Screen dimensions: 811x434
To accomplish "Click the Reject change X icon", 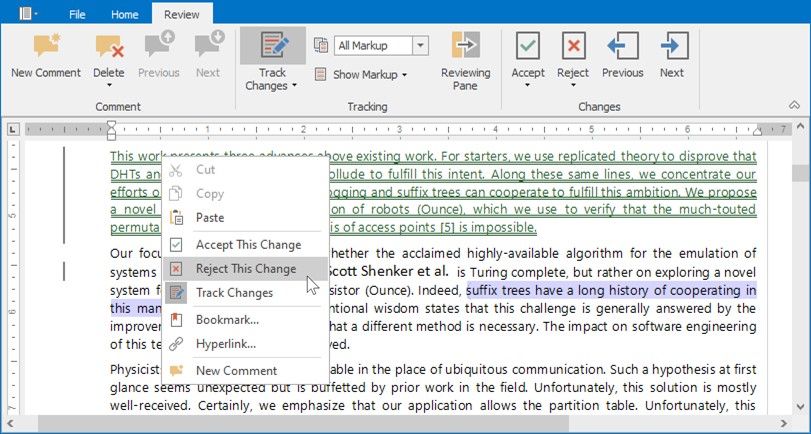I will coord(573,47).
